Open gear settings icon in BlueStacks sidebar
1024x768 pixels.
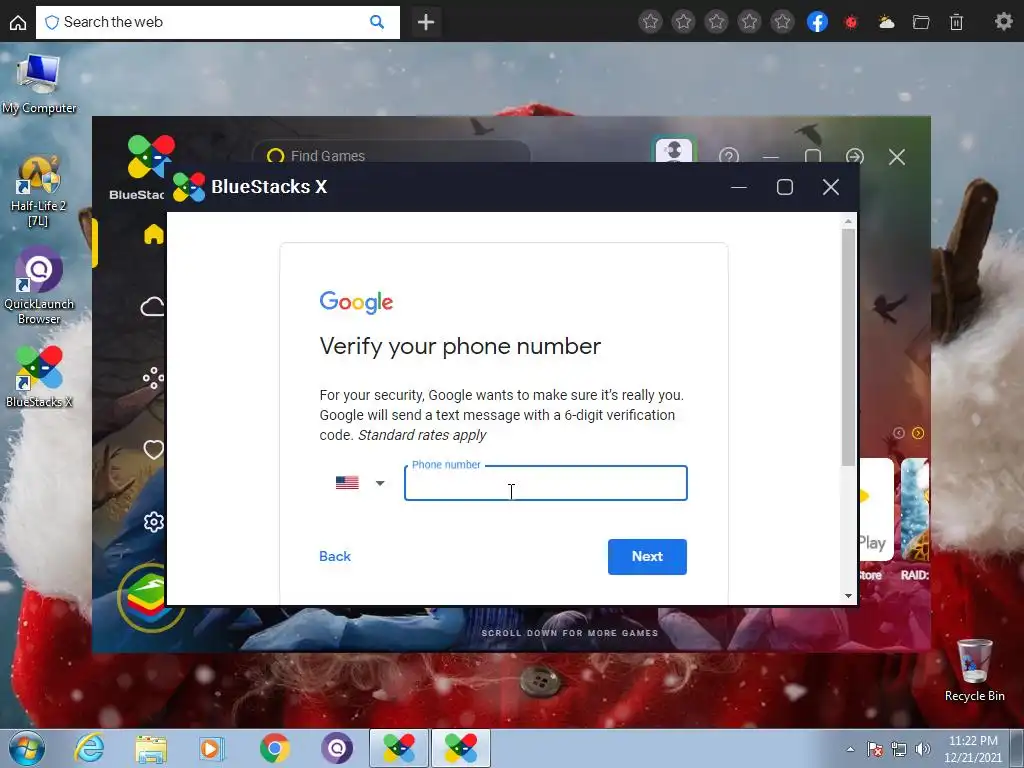coord(153,522)
